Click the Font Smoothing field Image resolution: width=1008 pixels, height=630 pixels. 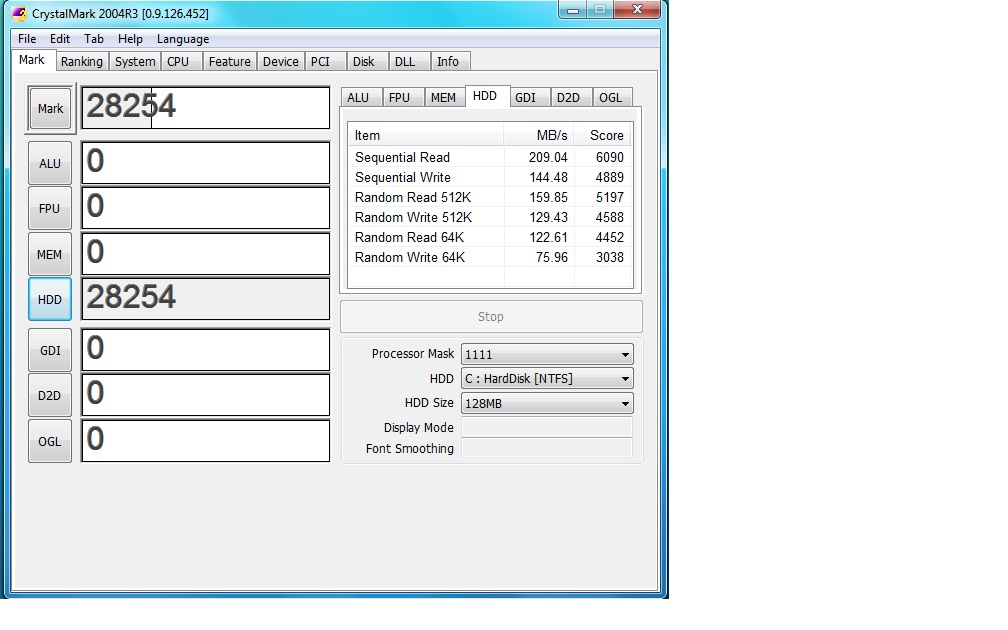coord(547,448)
